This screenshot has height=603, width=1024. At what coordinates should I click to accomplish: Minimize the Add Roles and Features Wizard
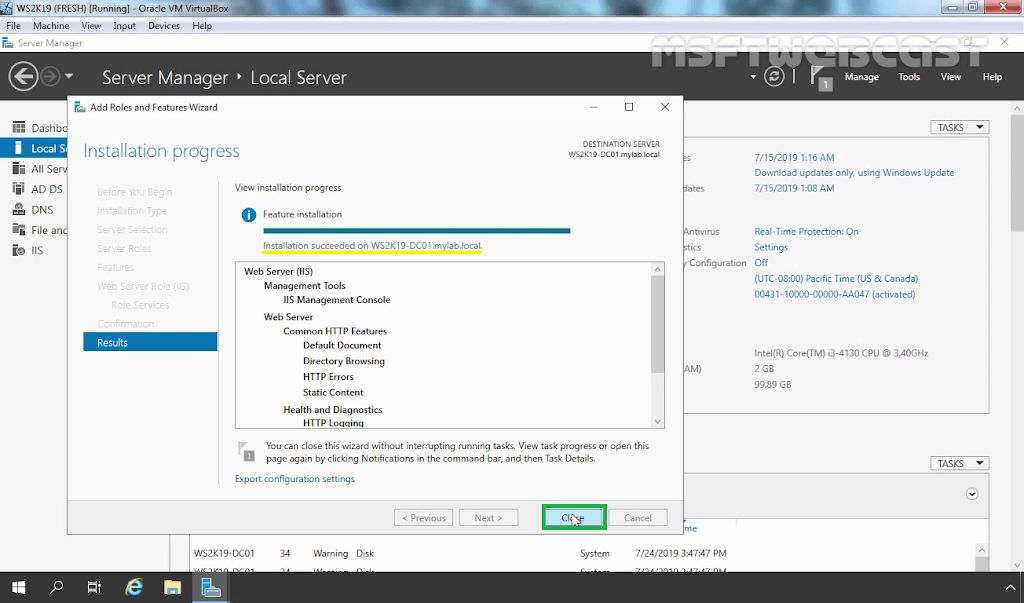(594, 107)
